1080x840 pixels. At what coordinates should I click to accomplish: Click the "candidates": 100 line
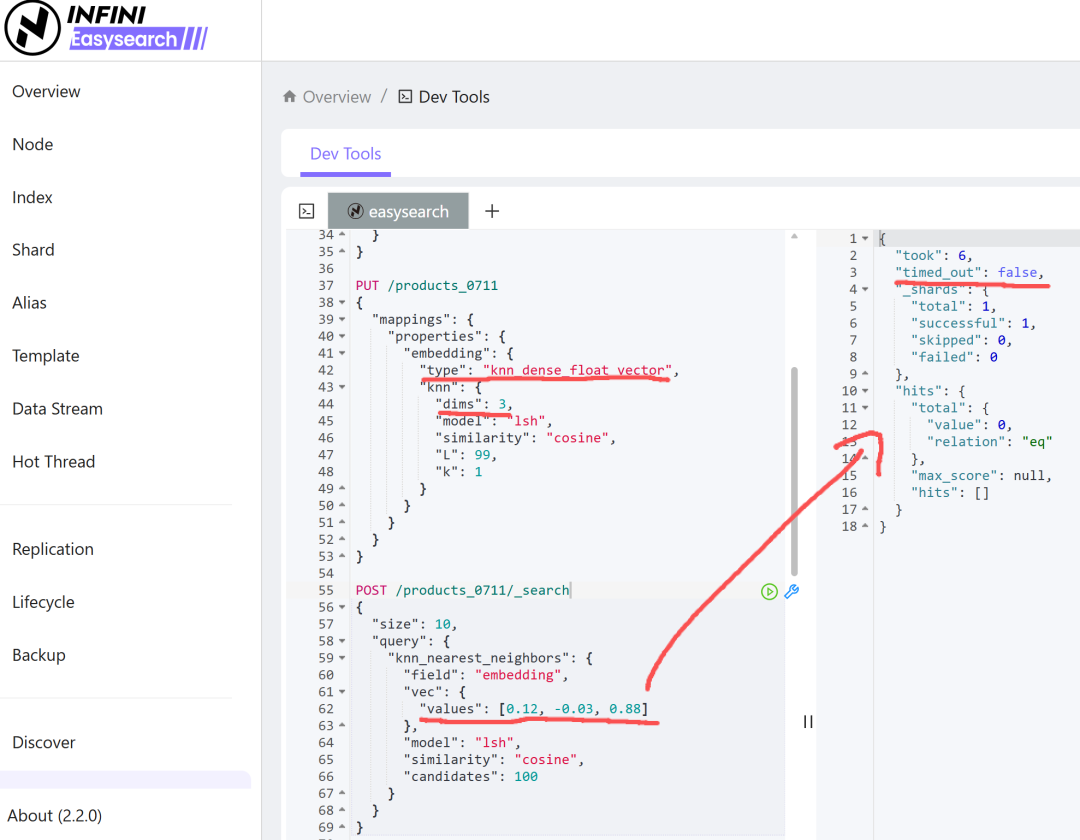coord(471,777)
